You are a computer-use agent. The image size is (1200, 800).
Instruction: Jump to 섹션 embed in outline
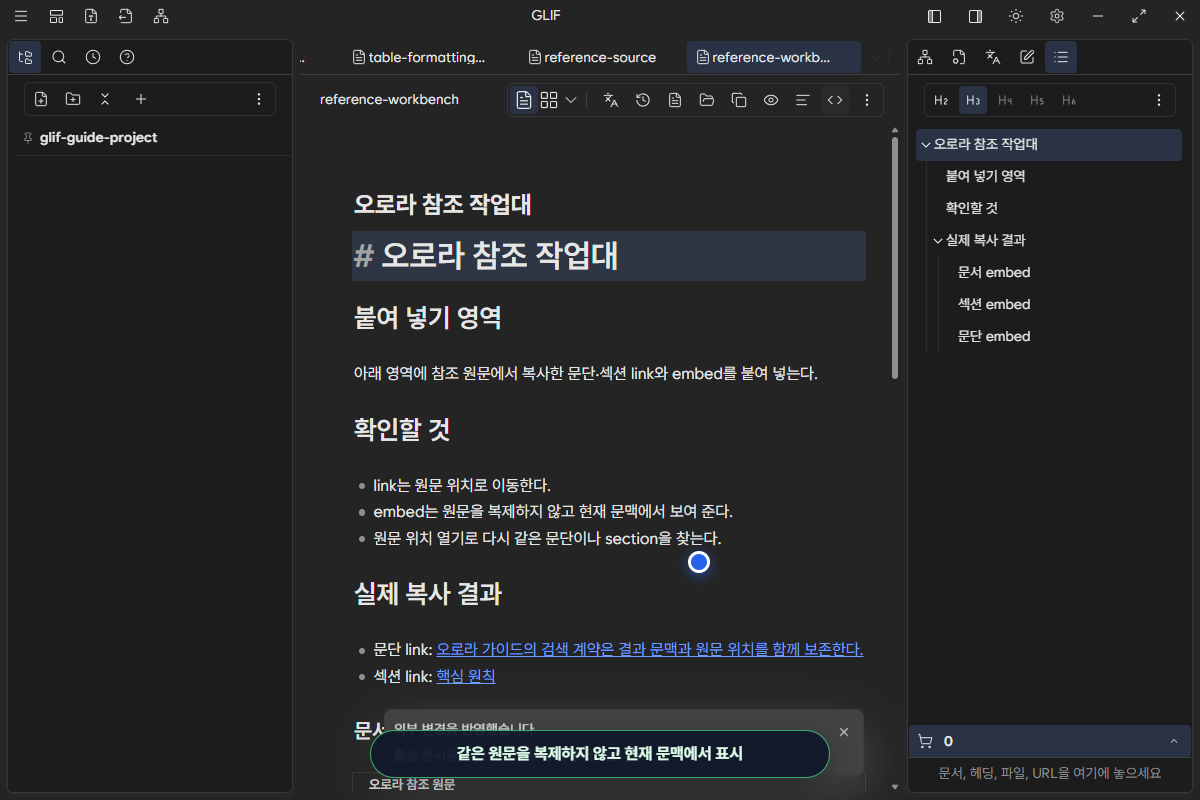[993, 304]
